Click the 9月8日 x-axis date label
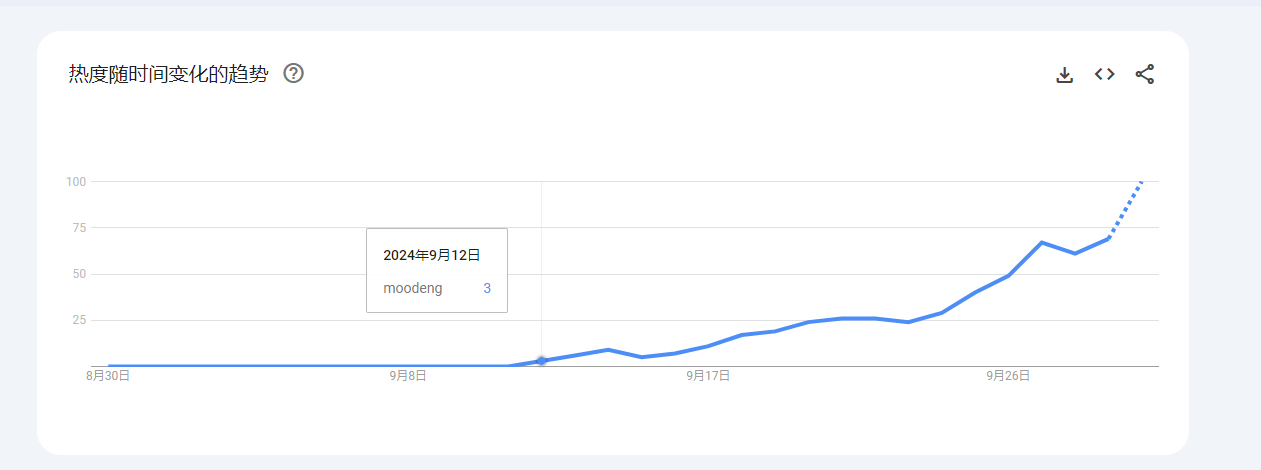This screenshot has height=470, width=1261. point(408,376)
